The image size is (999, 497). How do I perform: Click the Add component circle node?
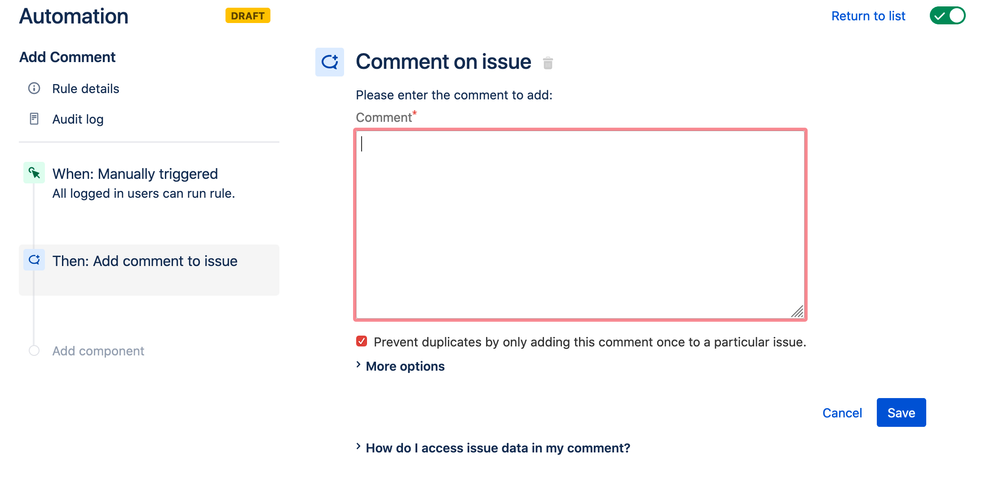34,351
